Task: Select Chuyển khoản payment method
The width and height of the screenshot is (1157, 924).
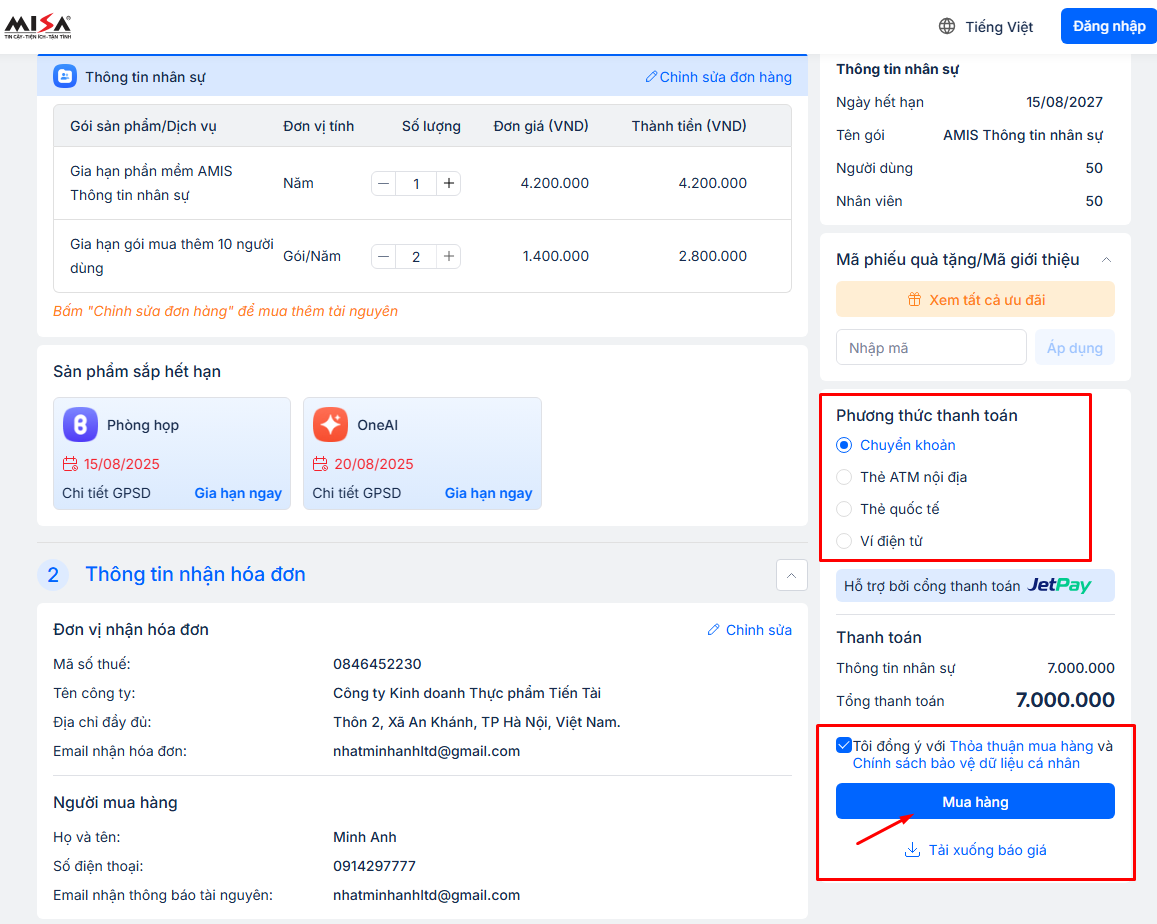Action: click(x=844, y=445)
